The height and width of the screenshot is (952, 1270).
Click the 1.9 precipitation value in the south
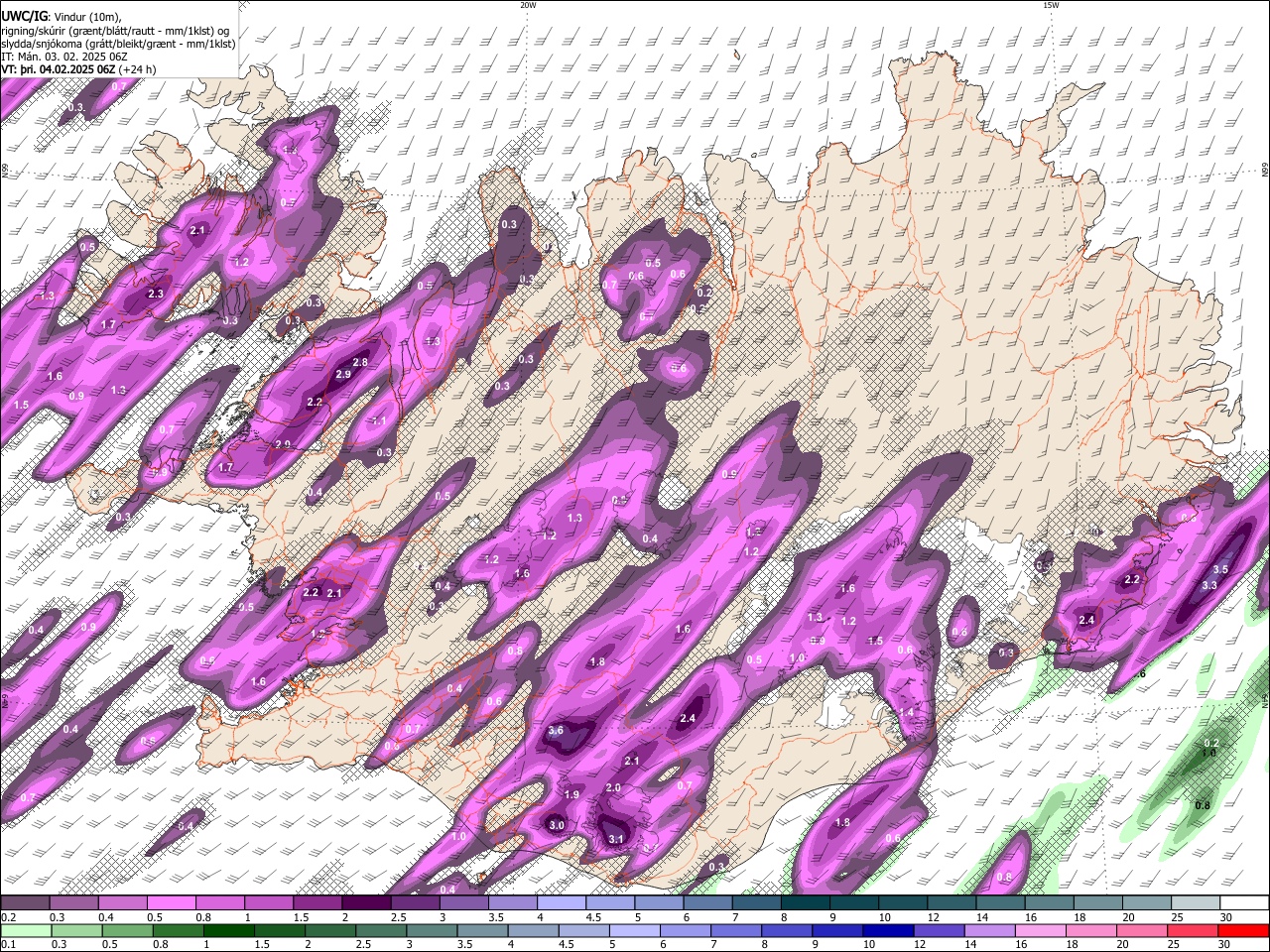tap(571, 795)
